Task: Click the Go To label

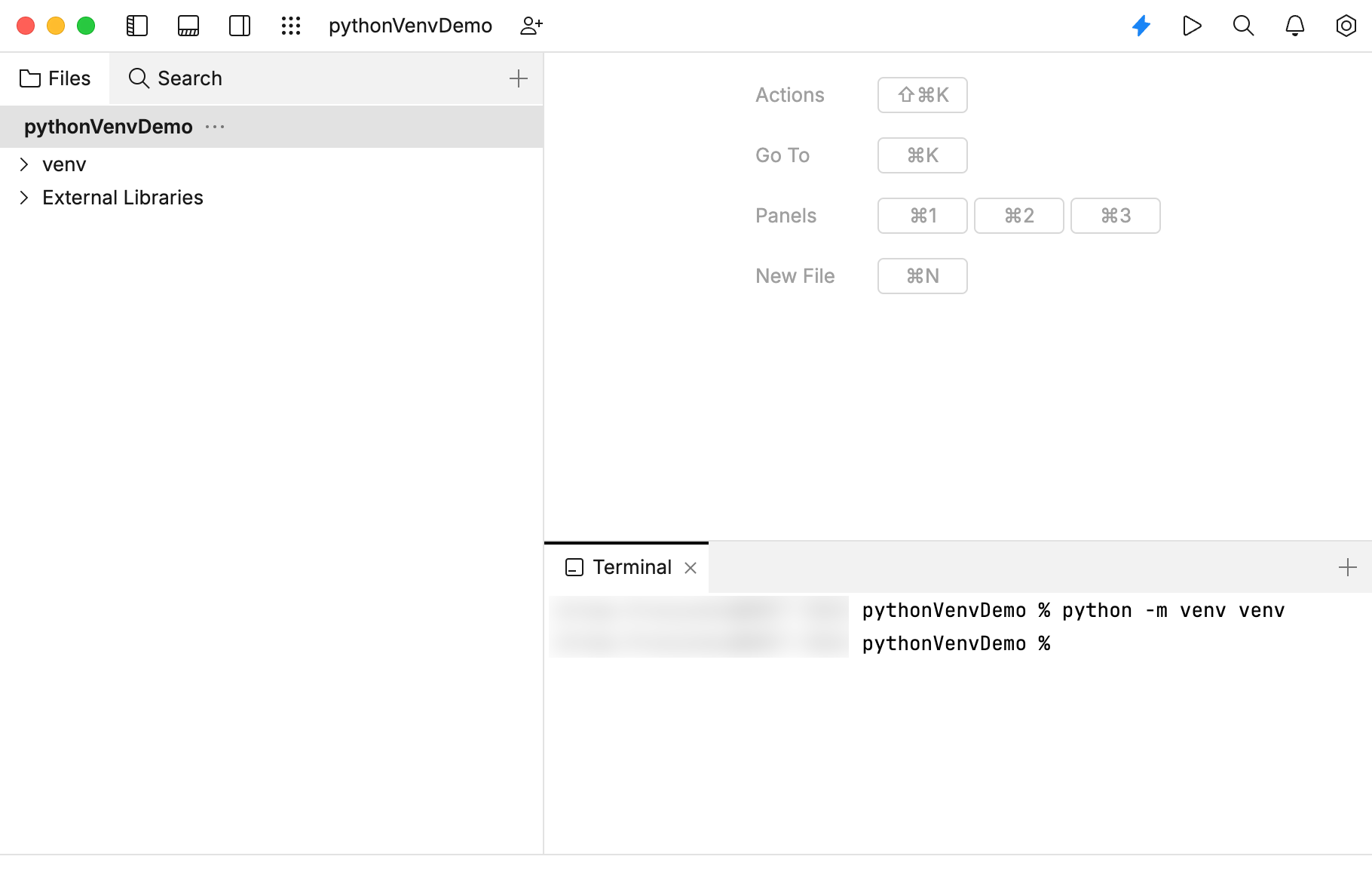Action: point(782,155)
